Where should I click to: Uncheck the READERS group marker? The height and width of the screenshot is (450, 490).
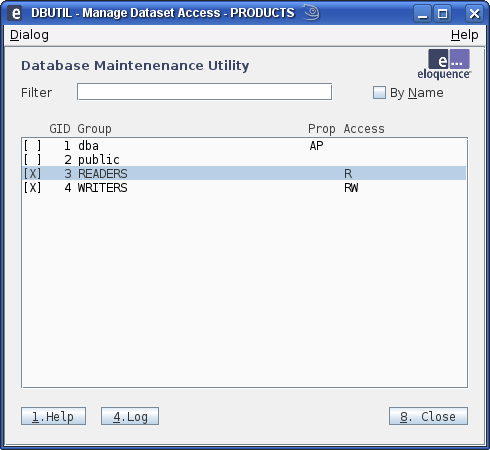pos(33,174)
